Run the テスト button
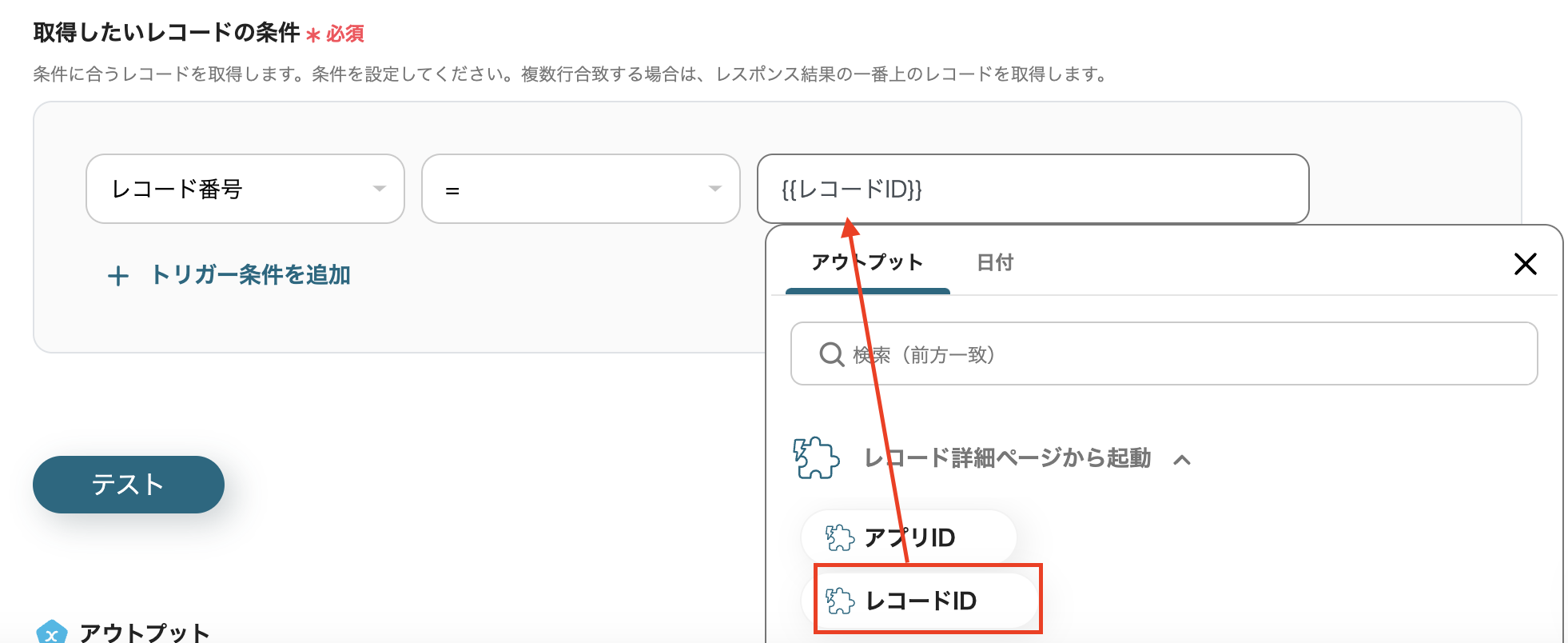Screen dimensions: 1568x643 coord(129,485)
